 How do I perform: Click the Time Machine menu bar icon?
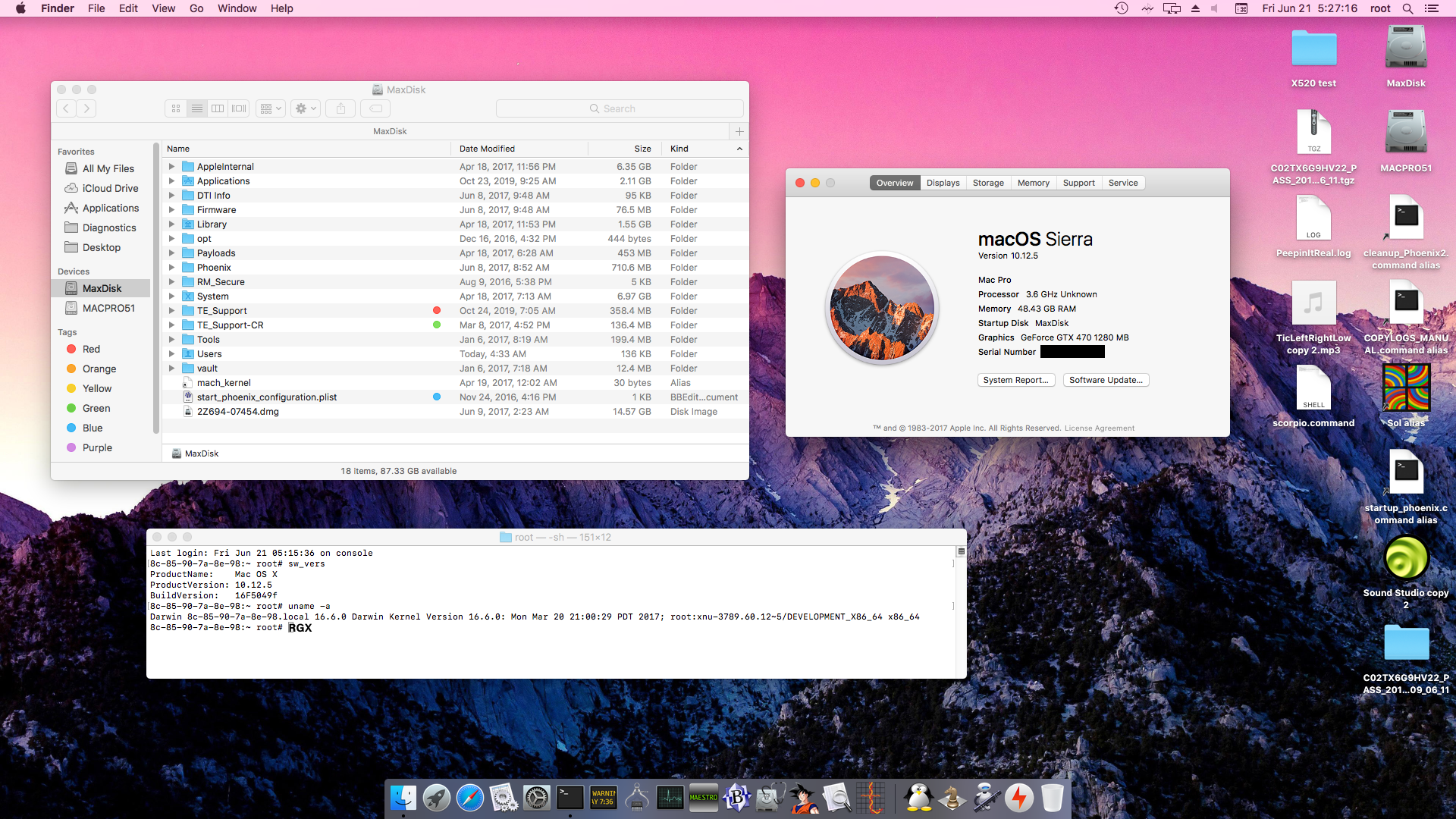tap(1122, 8)
